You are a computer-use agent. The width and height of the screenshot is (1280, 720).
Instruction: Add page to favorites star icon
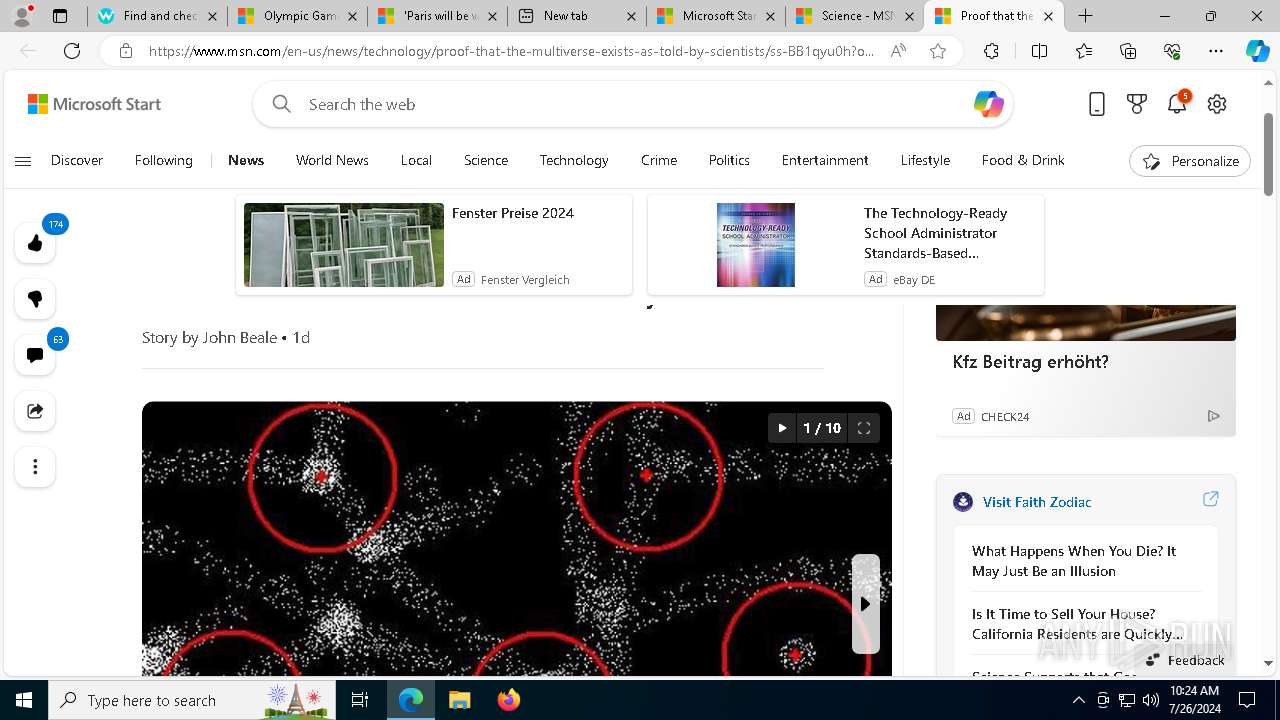pos(938,51)
